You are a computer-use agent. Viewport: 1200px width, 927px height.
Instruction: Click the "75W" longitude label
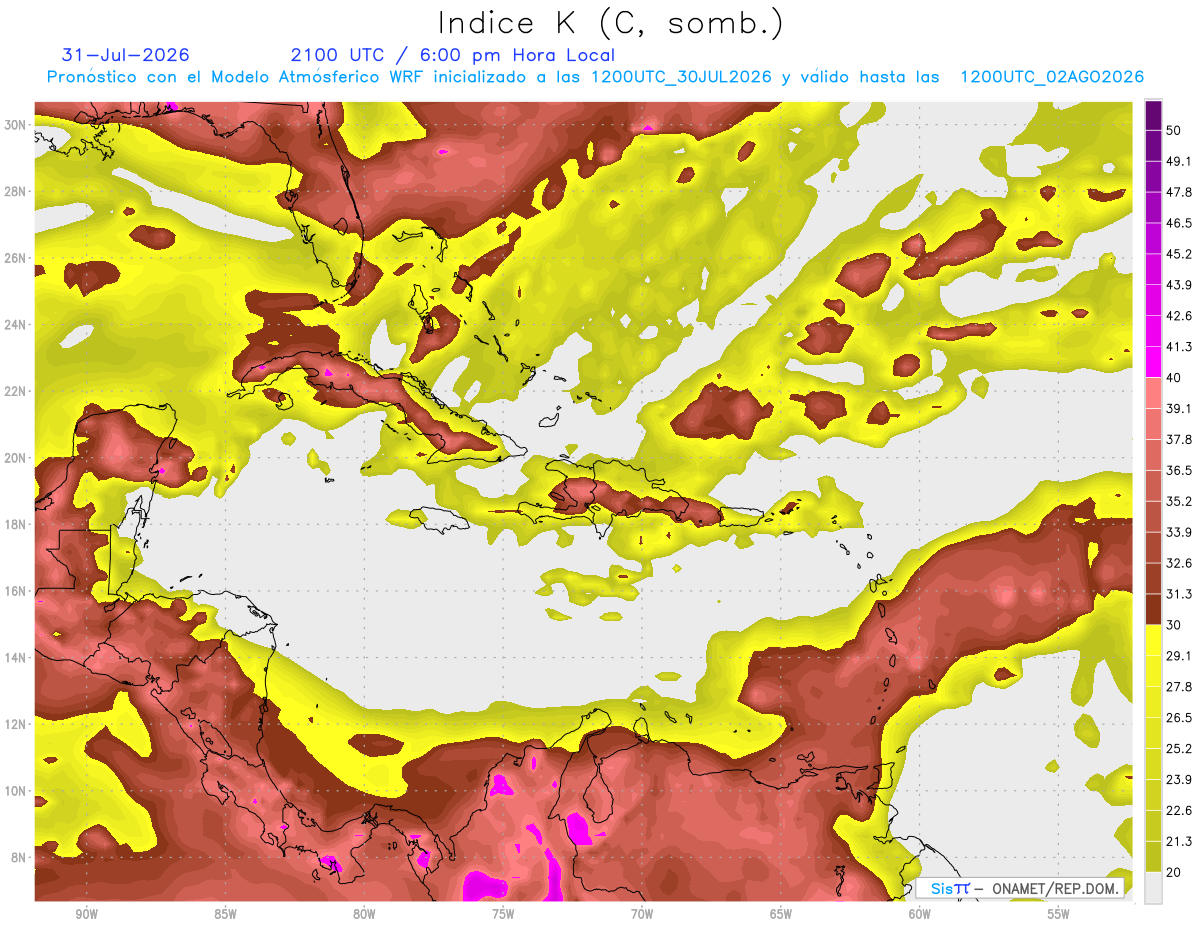pos(503,915)
